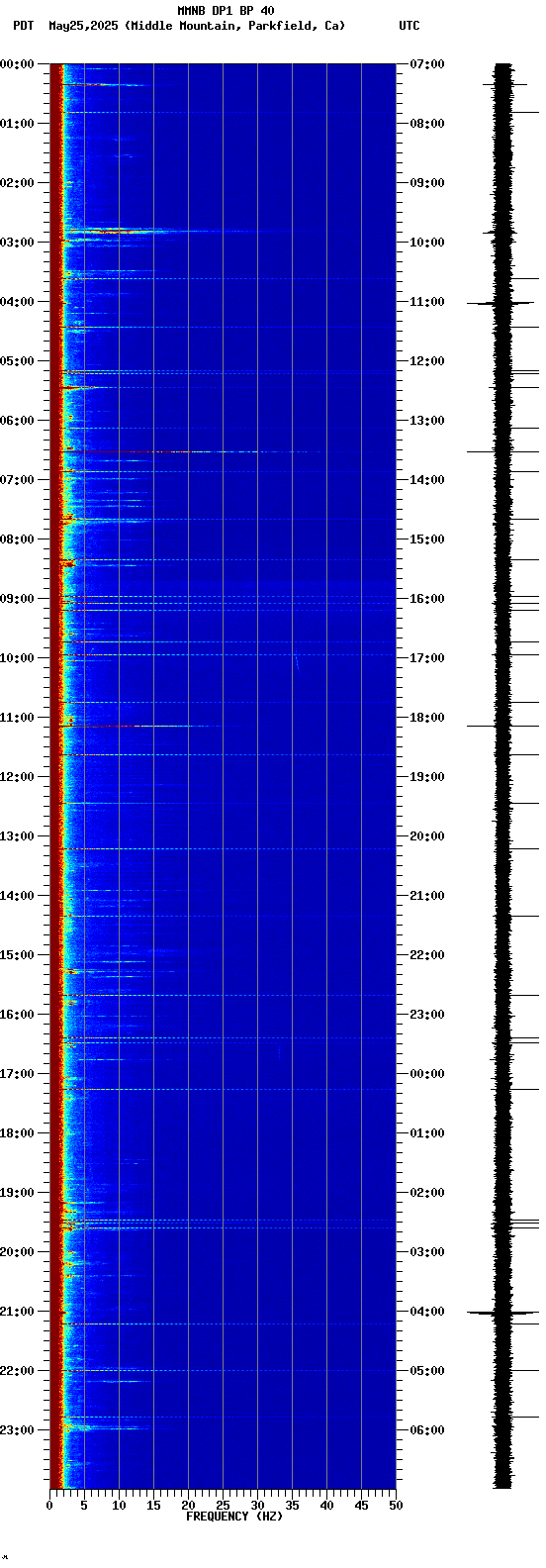
Task: Click '(Middle Mountain, Parkfield, Ca)' location text
Action: point(235,26)
